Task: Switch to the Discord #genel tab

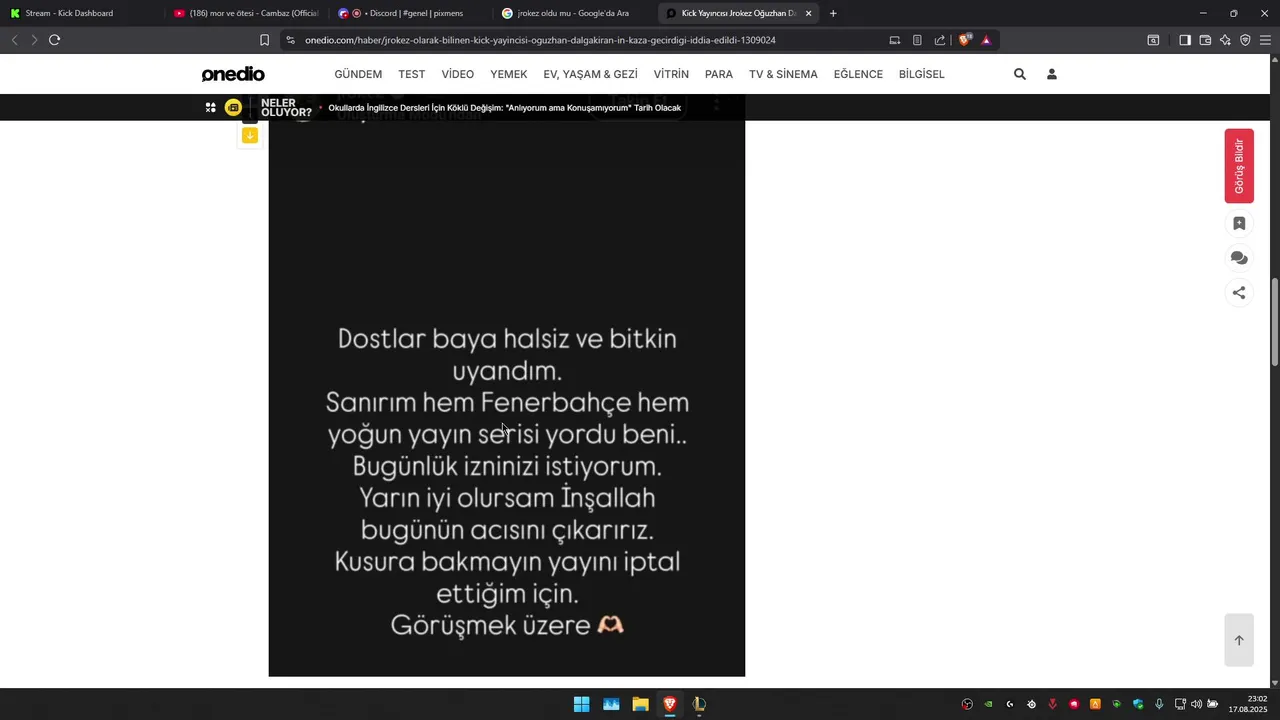Action: [410, 13]
